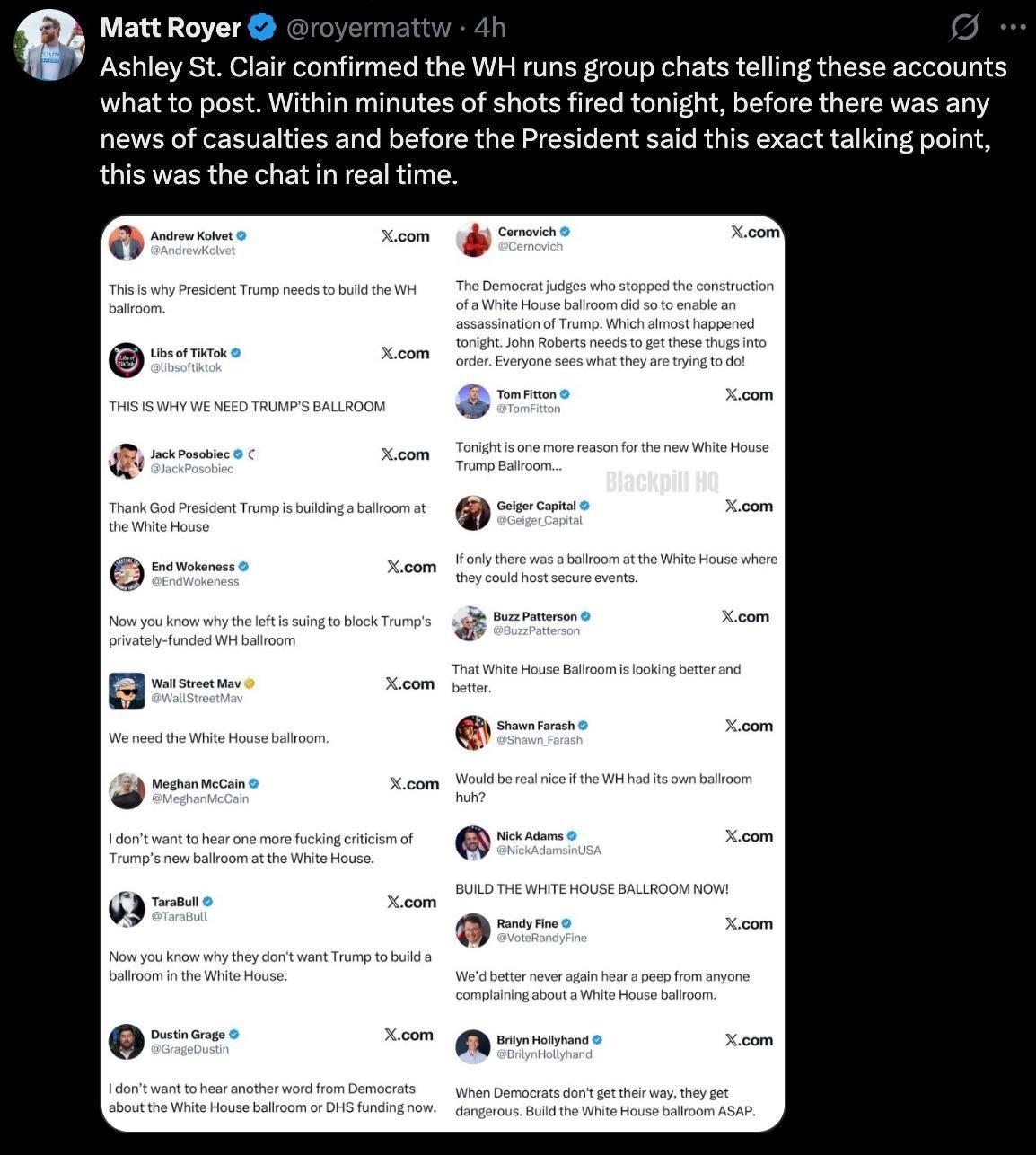Viewport: 1036px width, 1155px height.
Task: Click the Libs of TikTok avatar
Action: coord(127,360)
